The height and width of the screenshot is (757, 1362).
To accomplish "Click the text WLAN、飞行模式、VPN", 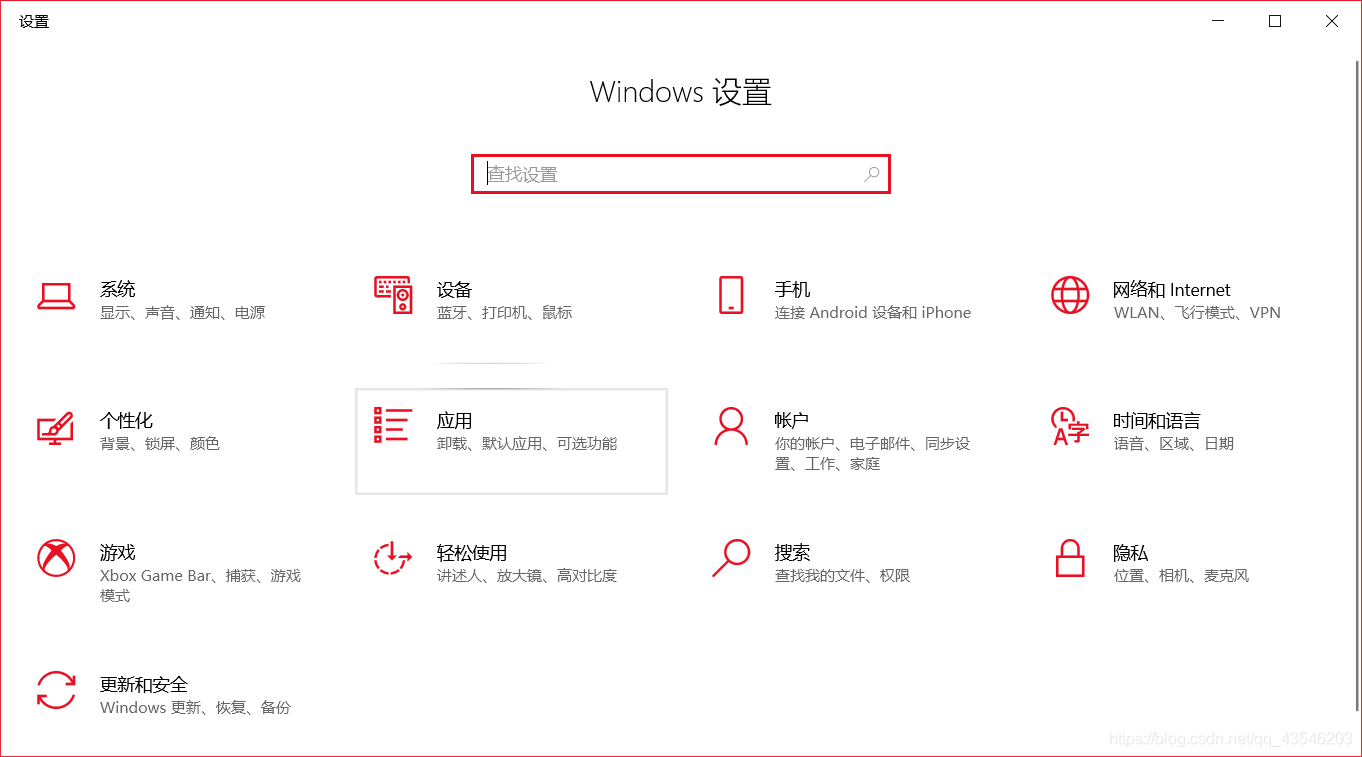I will coord(1197,313).
